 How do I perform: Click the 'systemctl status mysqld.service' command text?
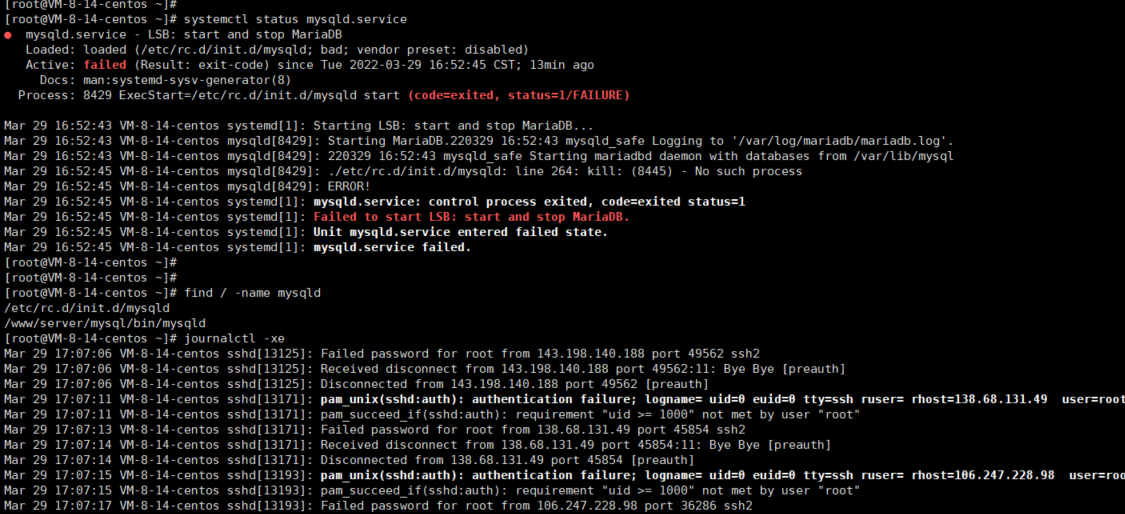pyautogui.click(x=295, y=19)
